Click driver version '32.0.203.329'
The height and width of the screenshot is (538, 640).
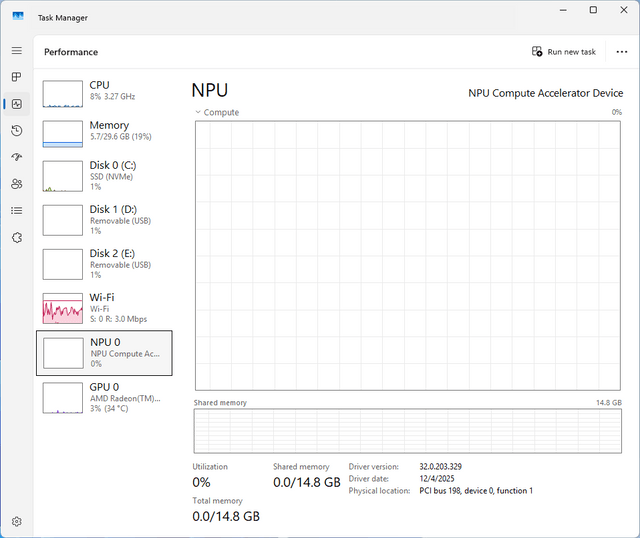tap(440, 467)
